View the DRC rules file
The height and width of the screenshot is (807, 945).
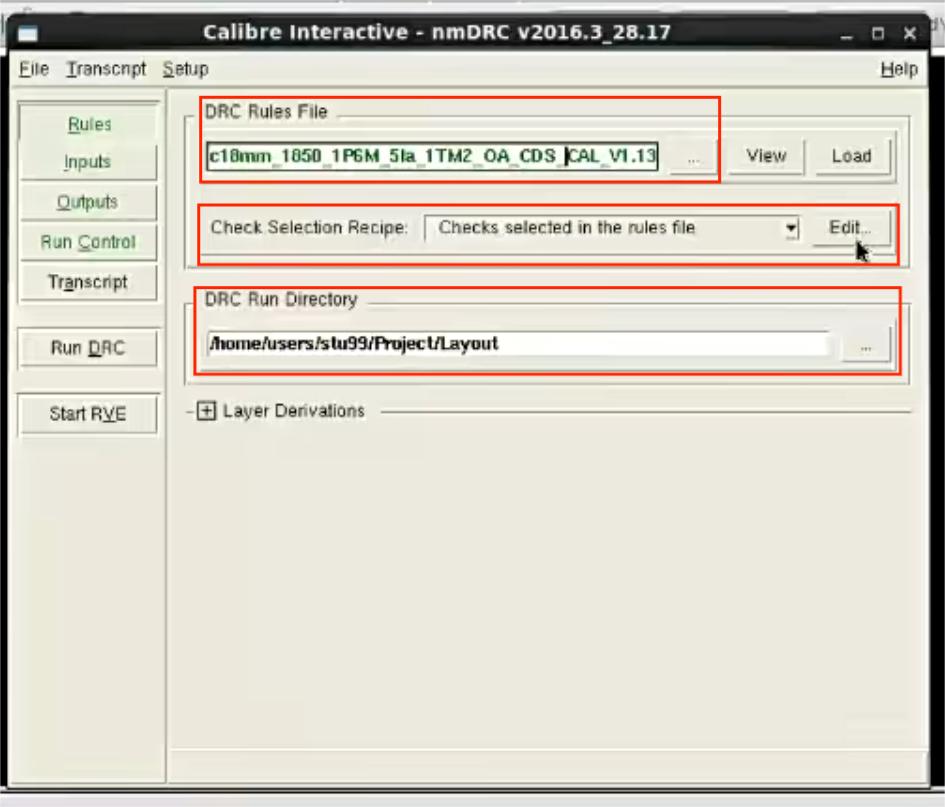click(x=766, y=156)
